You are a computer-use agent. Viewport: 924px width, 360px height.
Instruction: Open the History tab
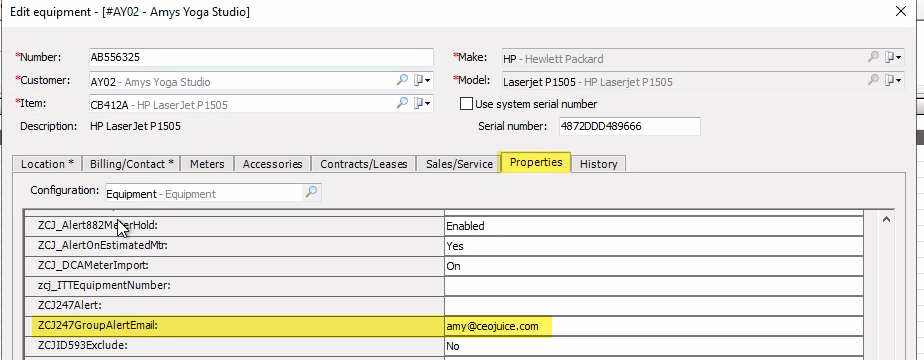pyautogui.click(x=598, y=164)
